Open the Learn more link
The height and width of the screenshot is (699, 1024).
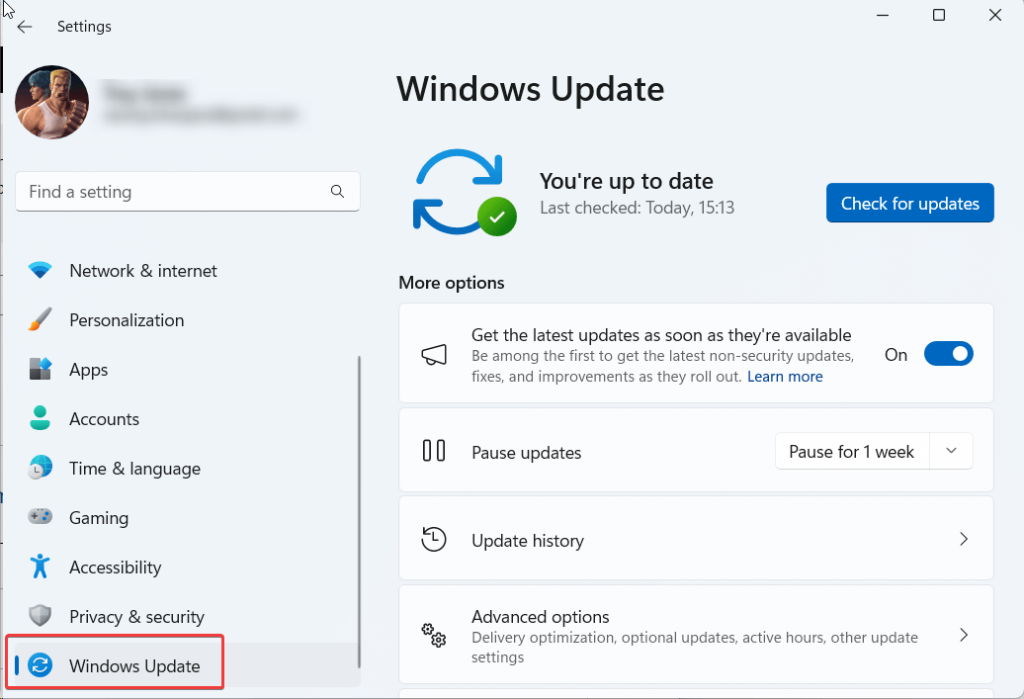[x=785, y=377]
